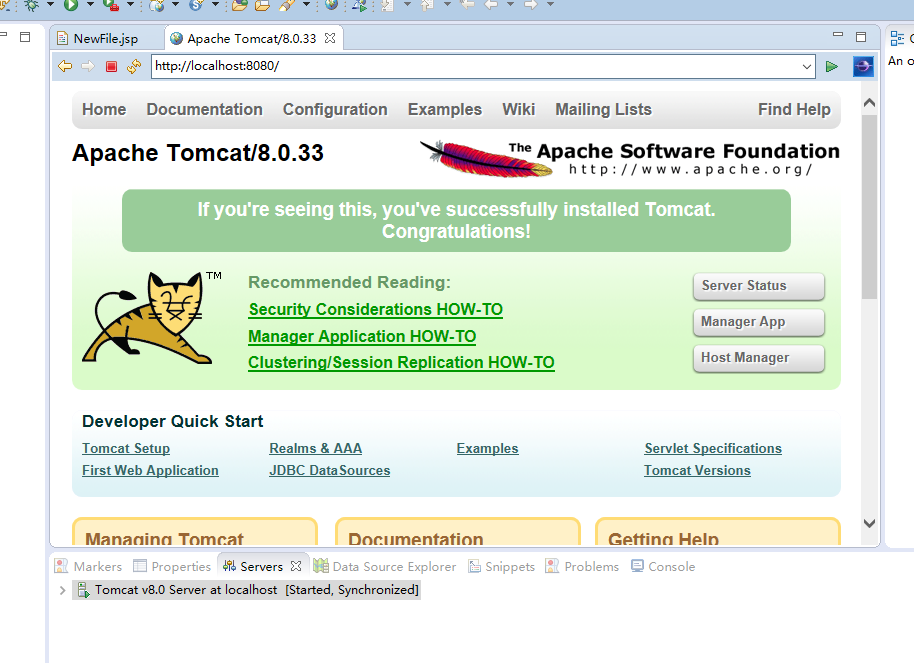
Task: Open Mailing Lists in nav bar
Action: click(x=603, y=110)
